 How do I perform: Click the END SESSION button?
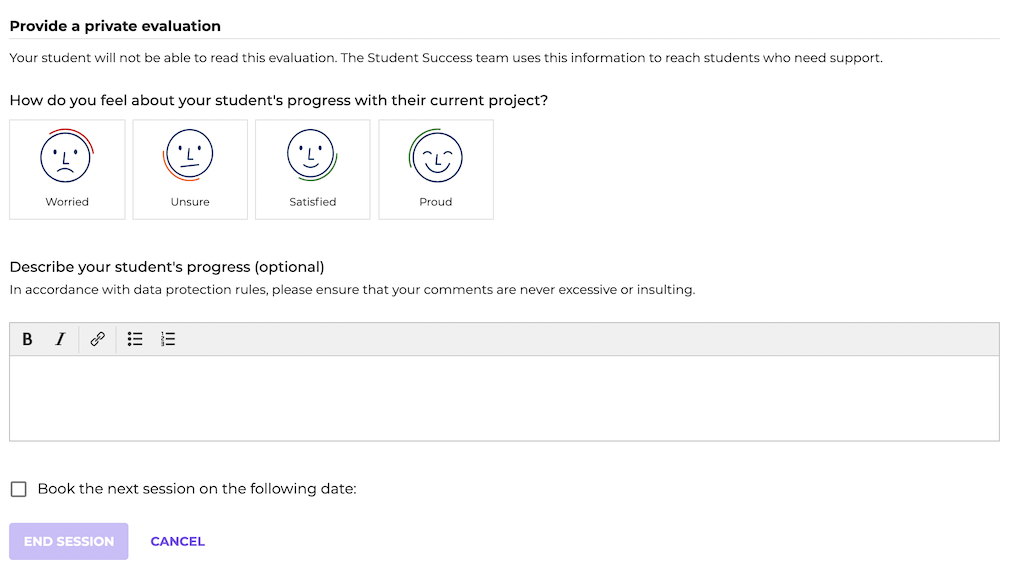coord(69,541)
